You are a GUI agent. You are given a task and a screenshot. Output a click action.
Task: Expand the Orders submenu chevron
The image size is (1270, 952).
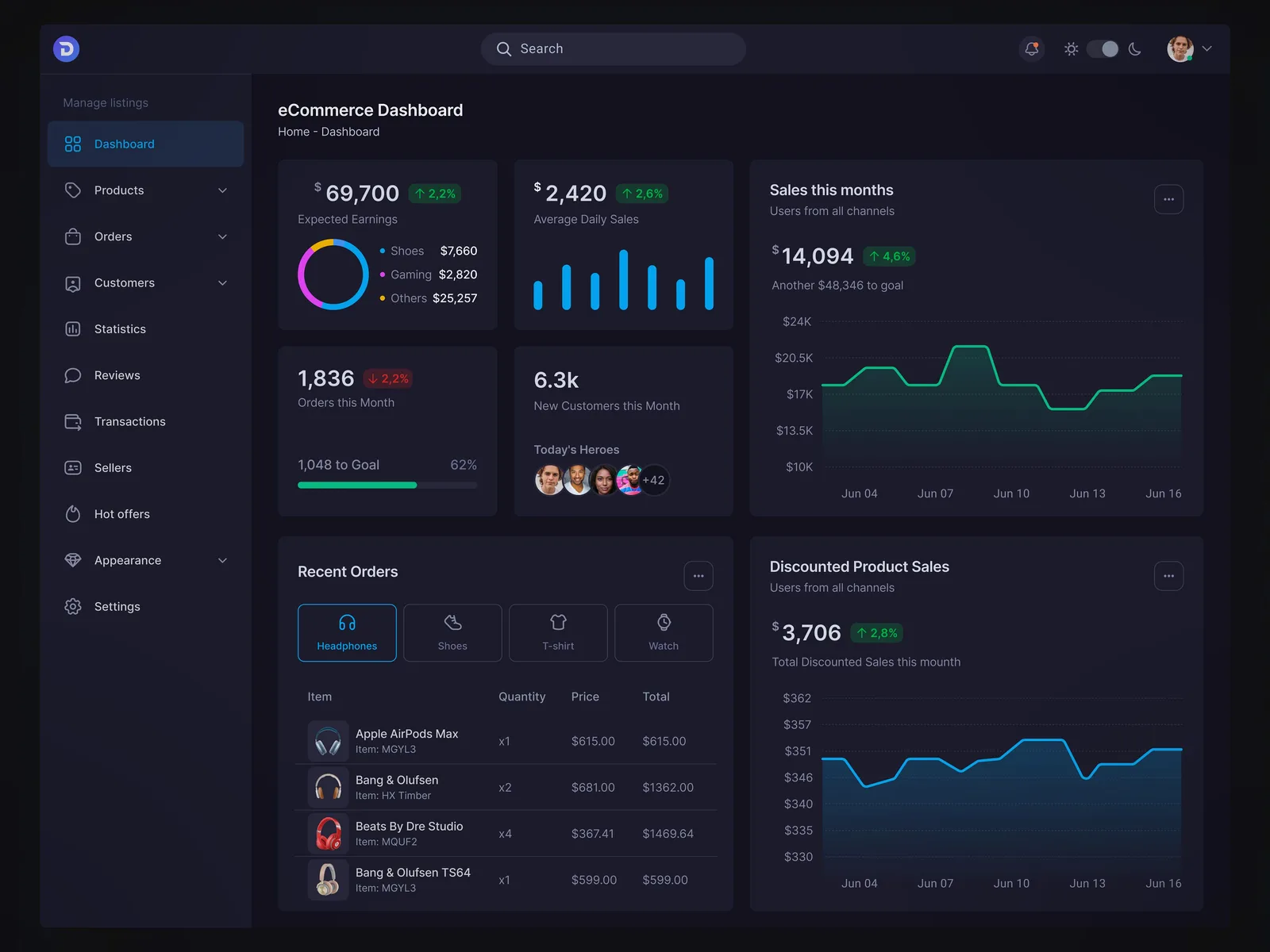click(x=222, y=236)
